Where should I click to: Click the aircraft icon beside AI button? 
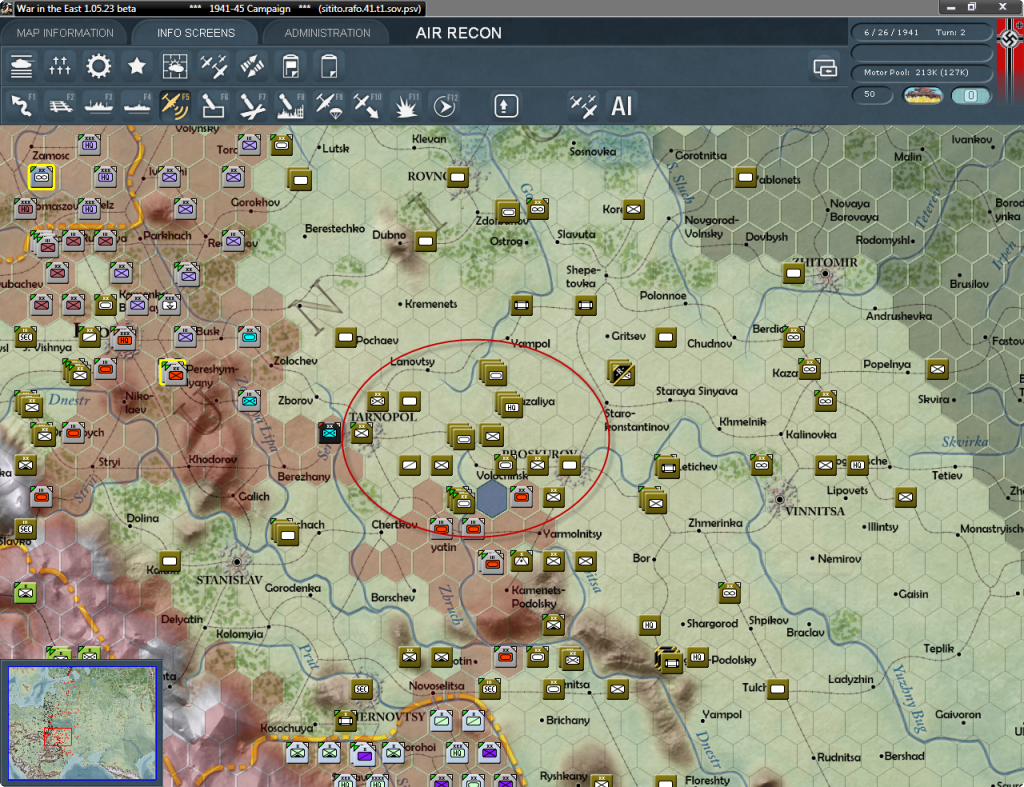pyautogui.click(x=583, y=106)
